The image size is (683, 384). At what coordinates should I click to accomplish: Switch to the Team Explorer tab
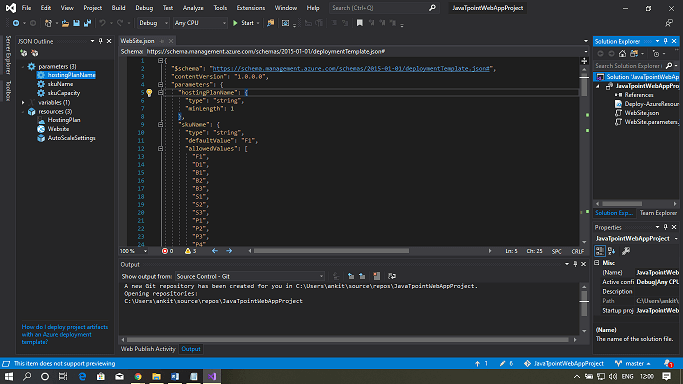658,213
